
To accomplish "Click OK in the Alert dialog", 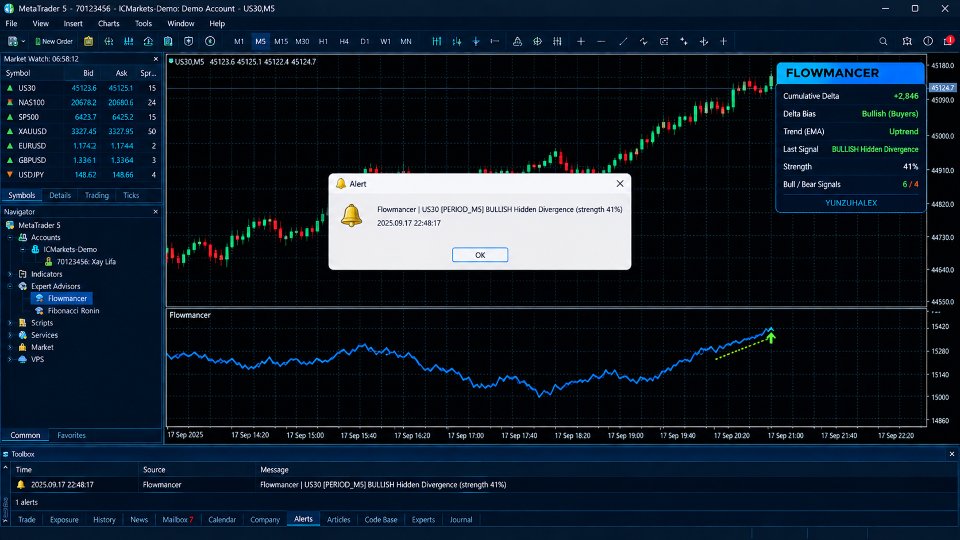I will (480, 255).
